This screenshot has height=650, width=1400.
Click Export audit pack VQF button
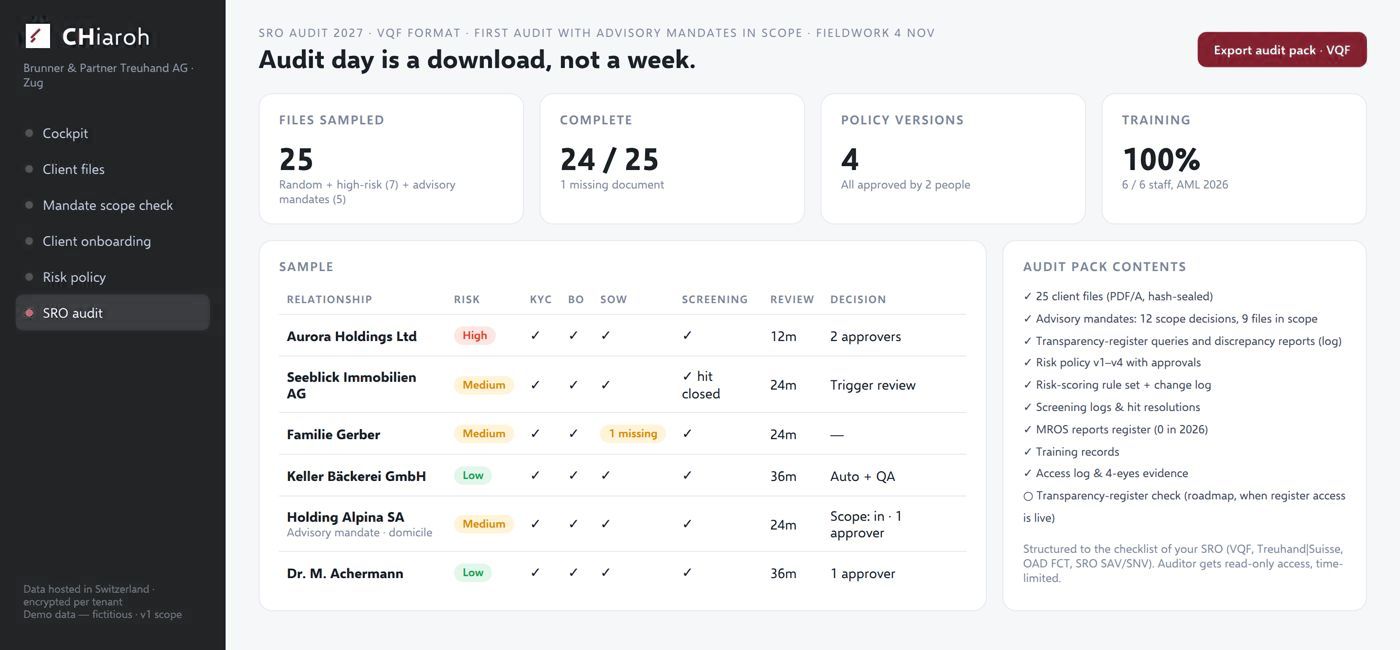[x=1282, y=50]
